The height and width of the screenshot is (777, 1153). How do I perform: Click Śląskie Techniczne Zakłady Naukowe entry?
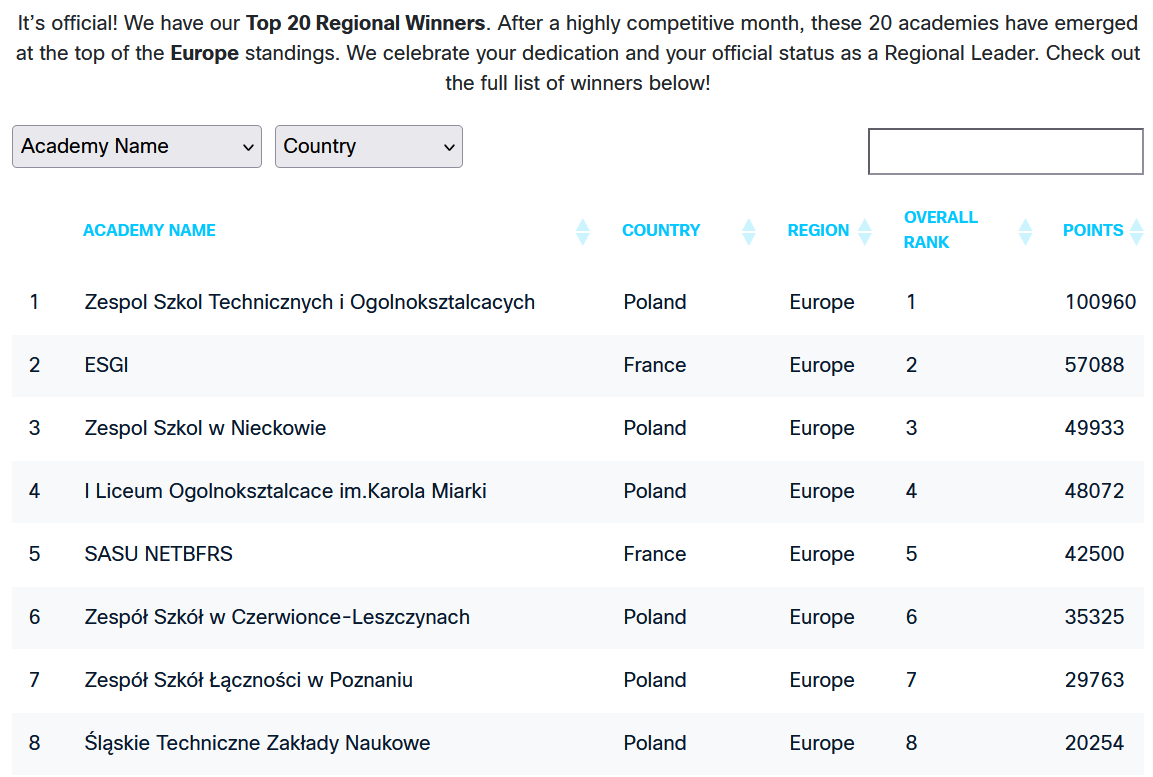pos(257,743)
